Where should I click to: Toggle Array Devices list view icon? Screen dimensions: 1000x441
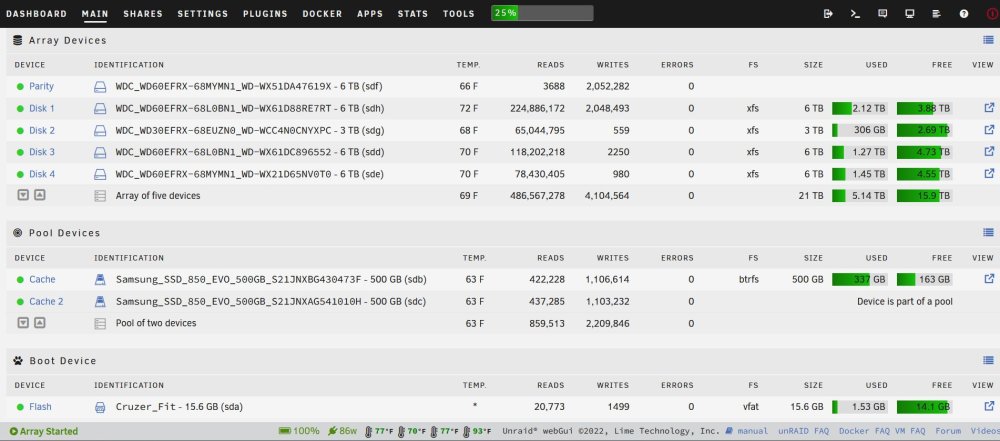pos(989,40)
